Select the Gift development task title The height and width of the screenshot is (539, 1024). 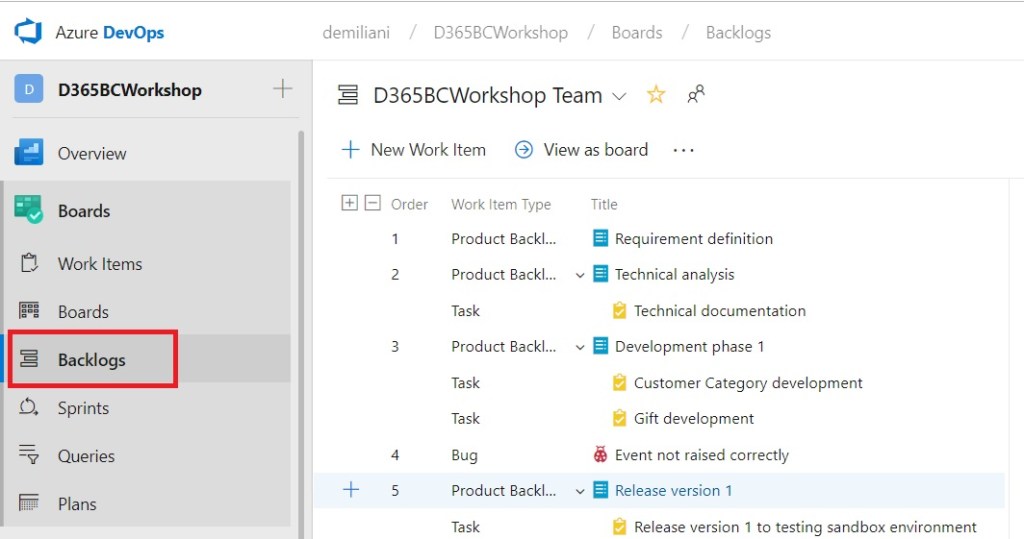coord(694,418)
